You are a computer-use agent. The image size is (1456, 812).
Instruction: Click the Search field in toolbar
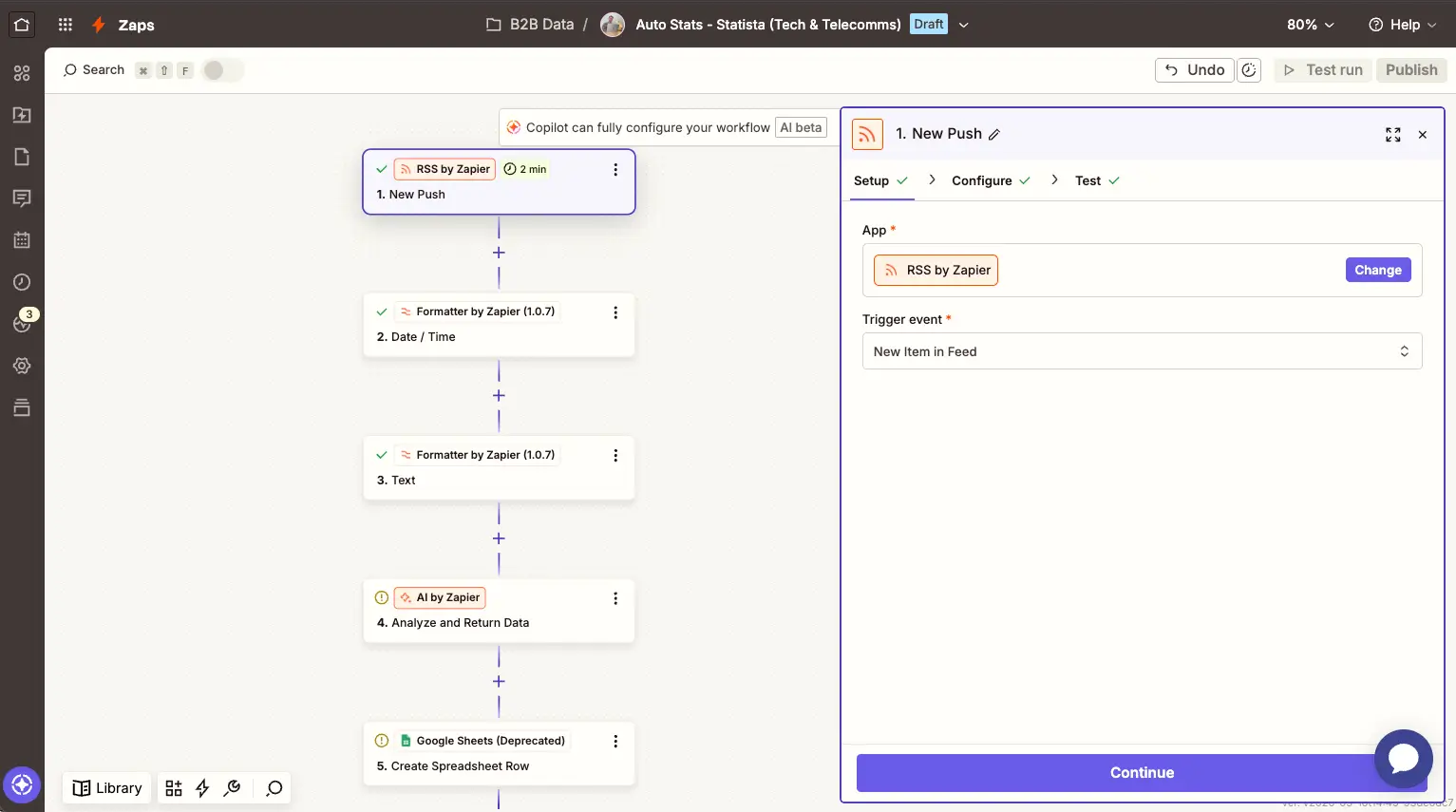94,69
